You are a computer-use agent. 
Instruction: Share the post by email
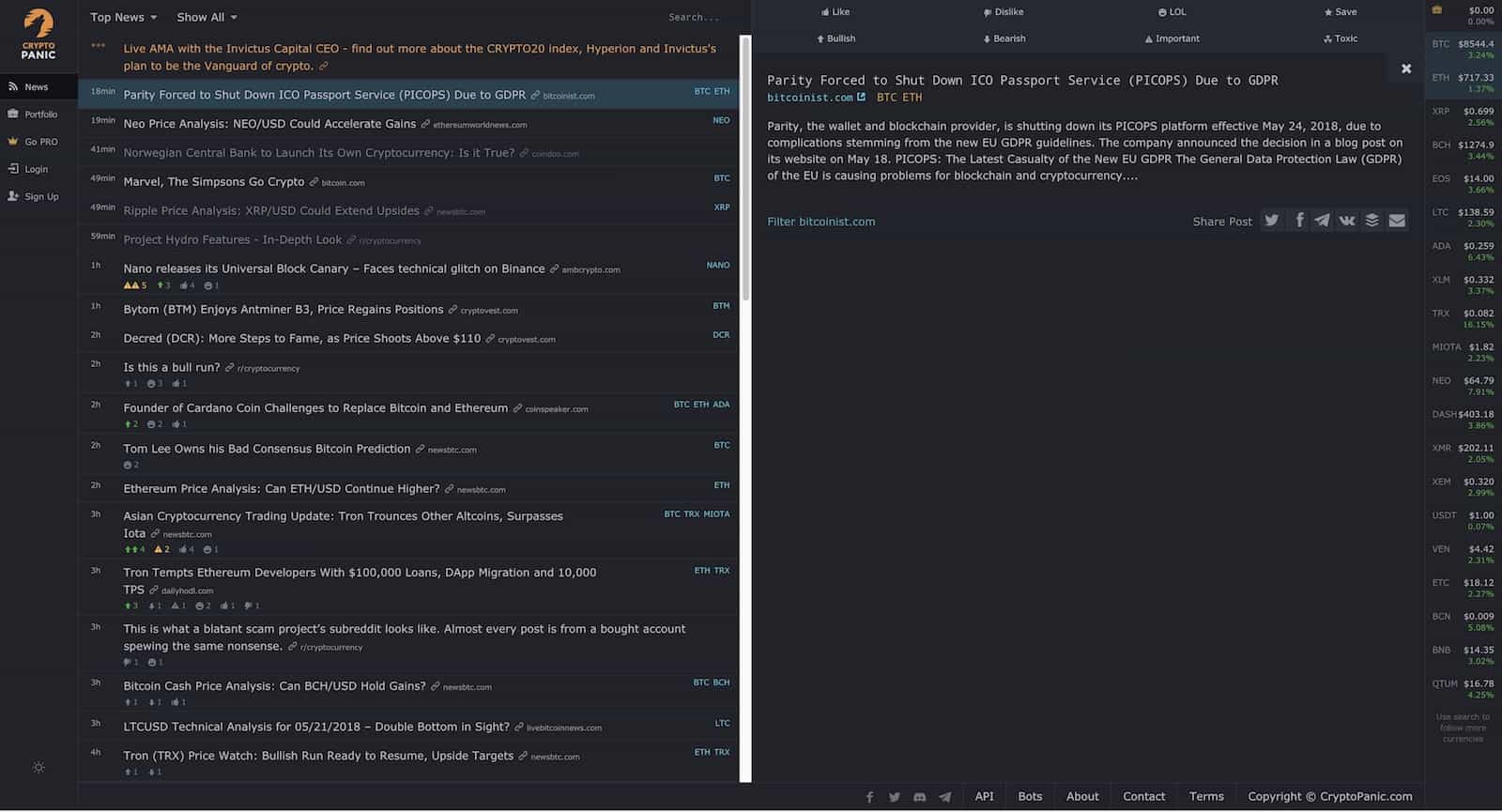click(x=1397, y=221)
